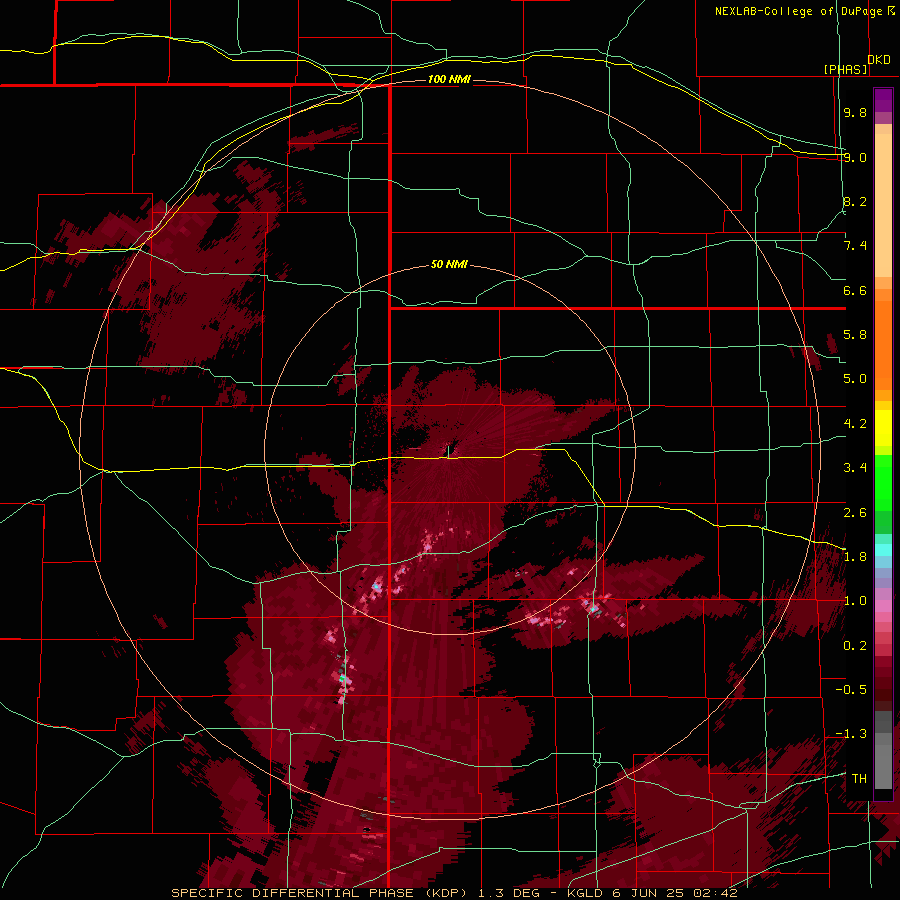Click the -1.3 value on color scale
Screen dimensions: 900x900
pyautogui.click(x=851, y=734)
